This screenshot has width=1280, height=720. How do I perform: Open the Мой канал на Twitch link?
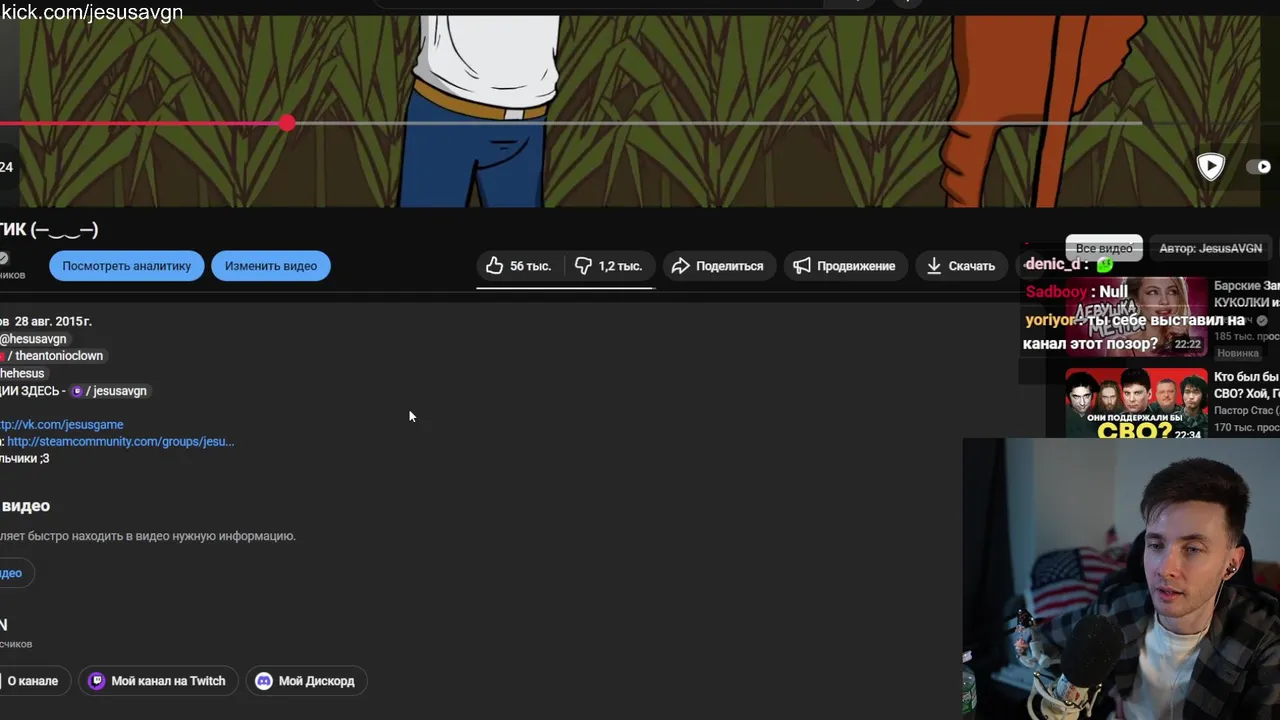(x=158, y=681)
